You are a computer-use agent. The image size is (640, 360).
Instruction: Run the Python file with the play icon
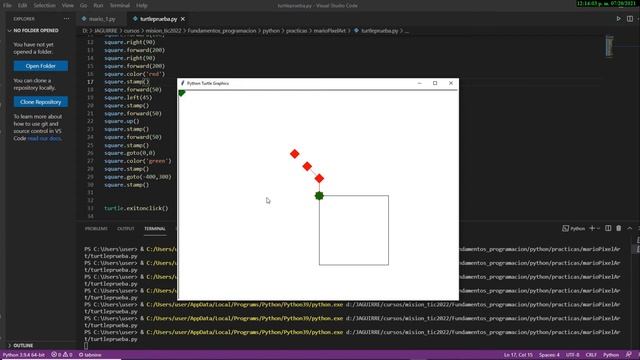618,19
